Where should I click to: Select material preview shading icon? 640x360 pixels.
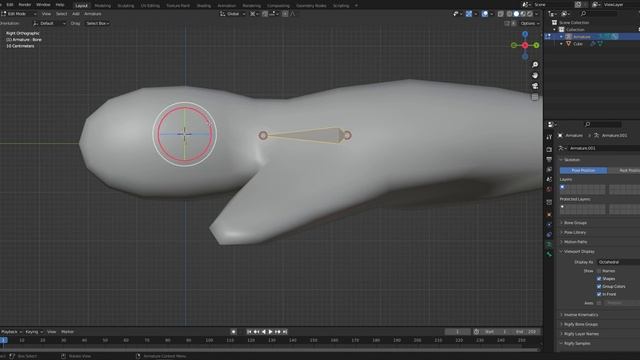(523, 14)
